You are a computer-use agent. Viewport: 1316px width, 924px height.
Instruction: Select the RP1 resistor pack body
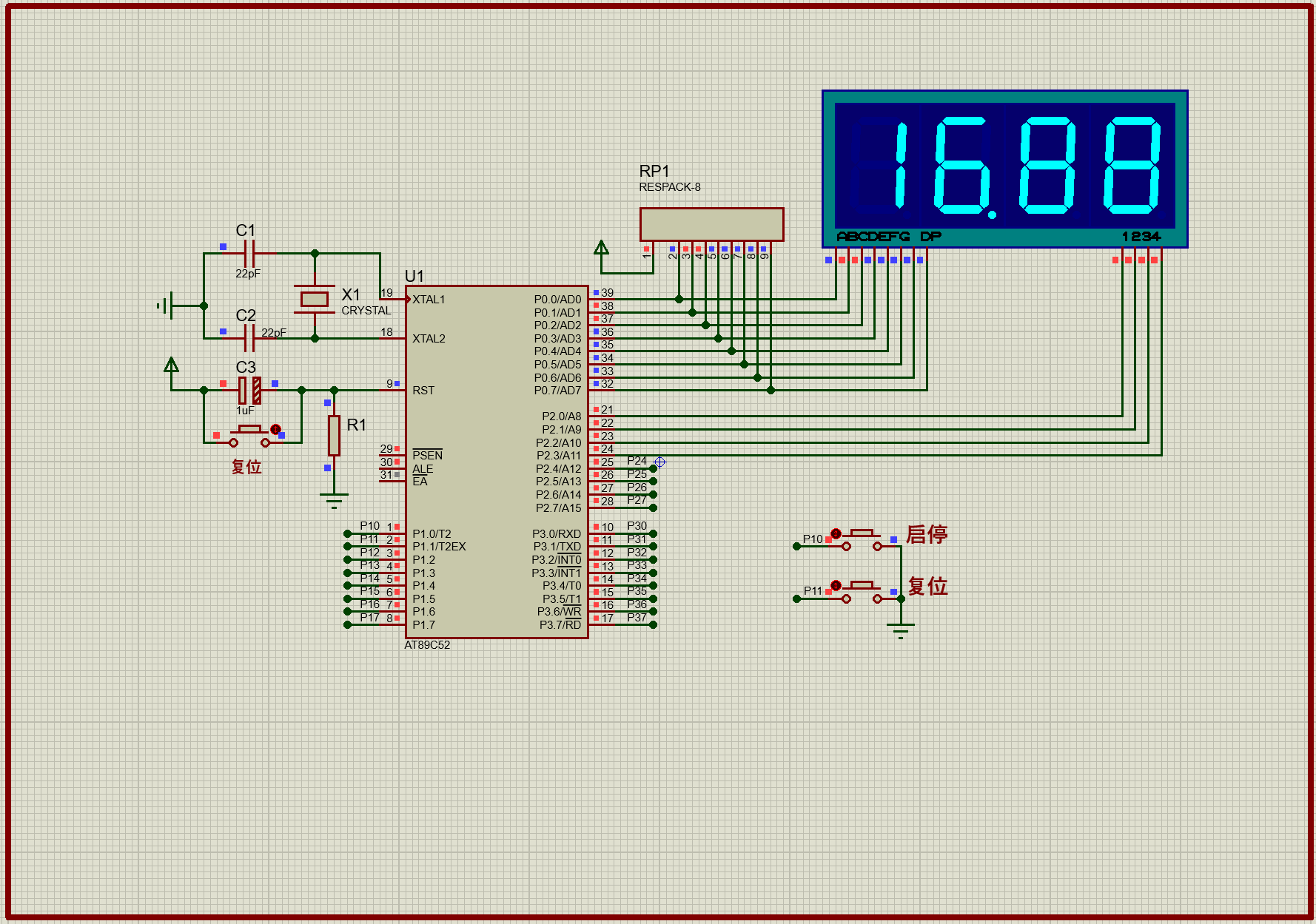pyautogui.click(x=712, y=224)
